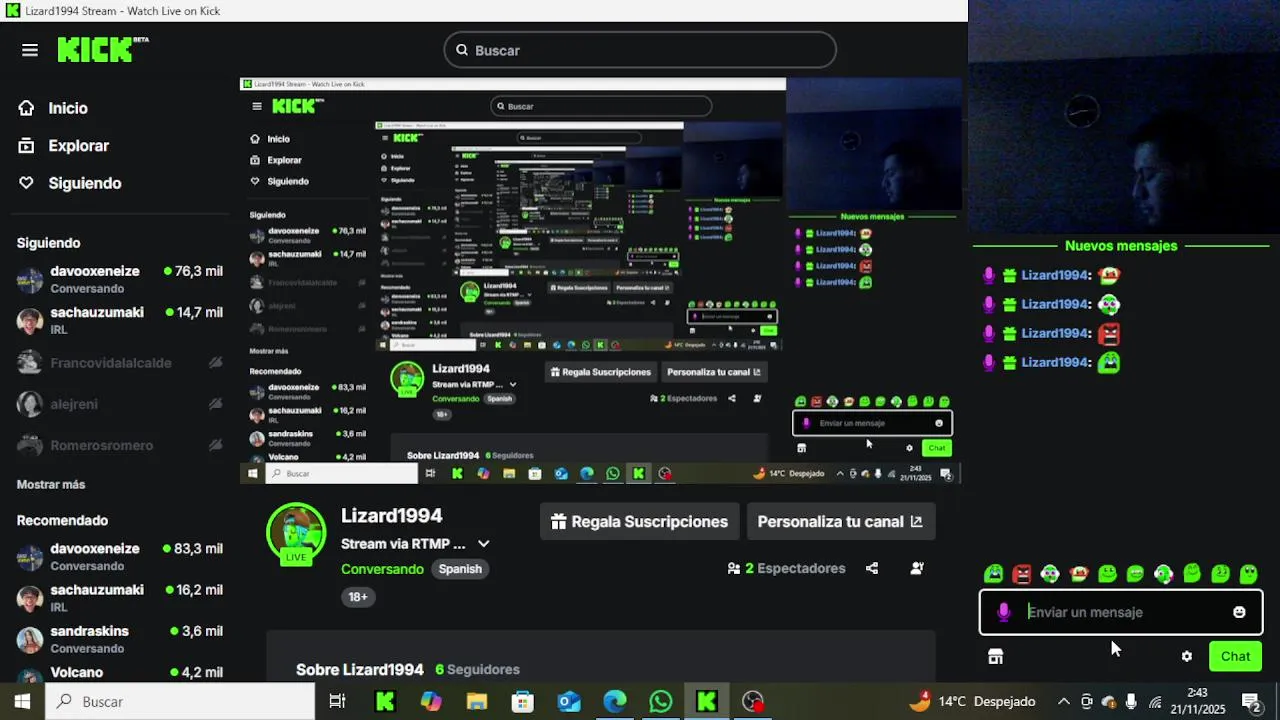Open Siguiendo with the heart icon
Image resolution: width=1280 pixels, height=720 pixels.
pos(70,183)
